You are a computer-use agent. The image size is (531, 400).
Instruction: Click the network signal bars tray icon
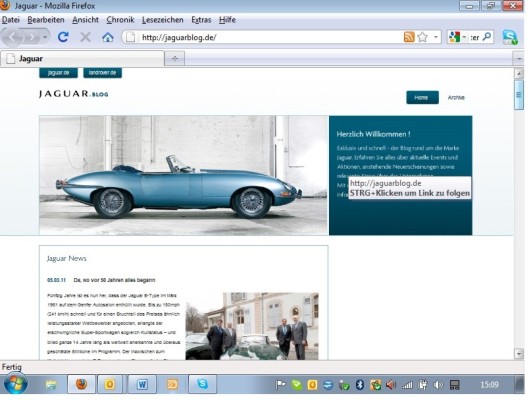click(x=407, y=385)
